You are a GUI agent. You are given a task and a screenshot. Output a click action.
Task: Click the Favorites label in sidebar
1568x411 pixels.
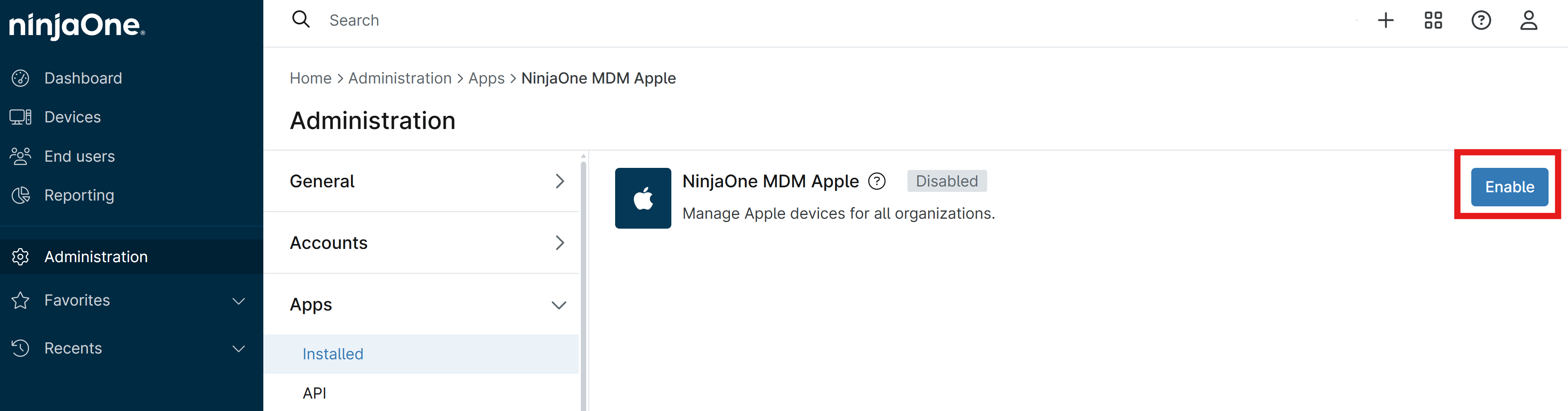pyautogui.click(x=77, y=300)
